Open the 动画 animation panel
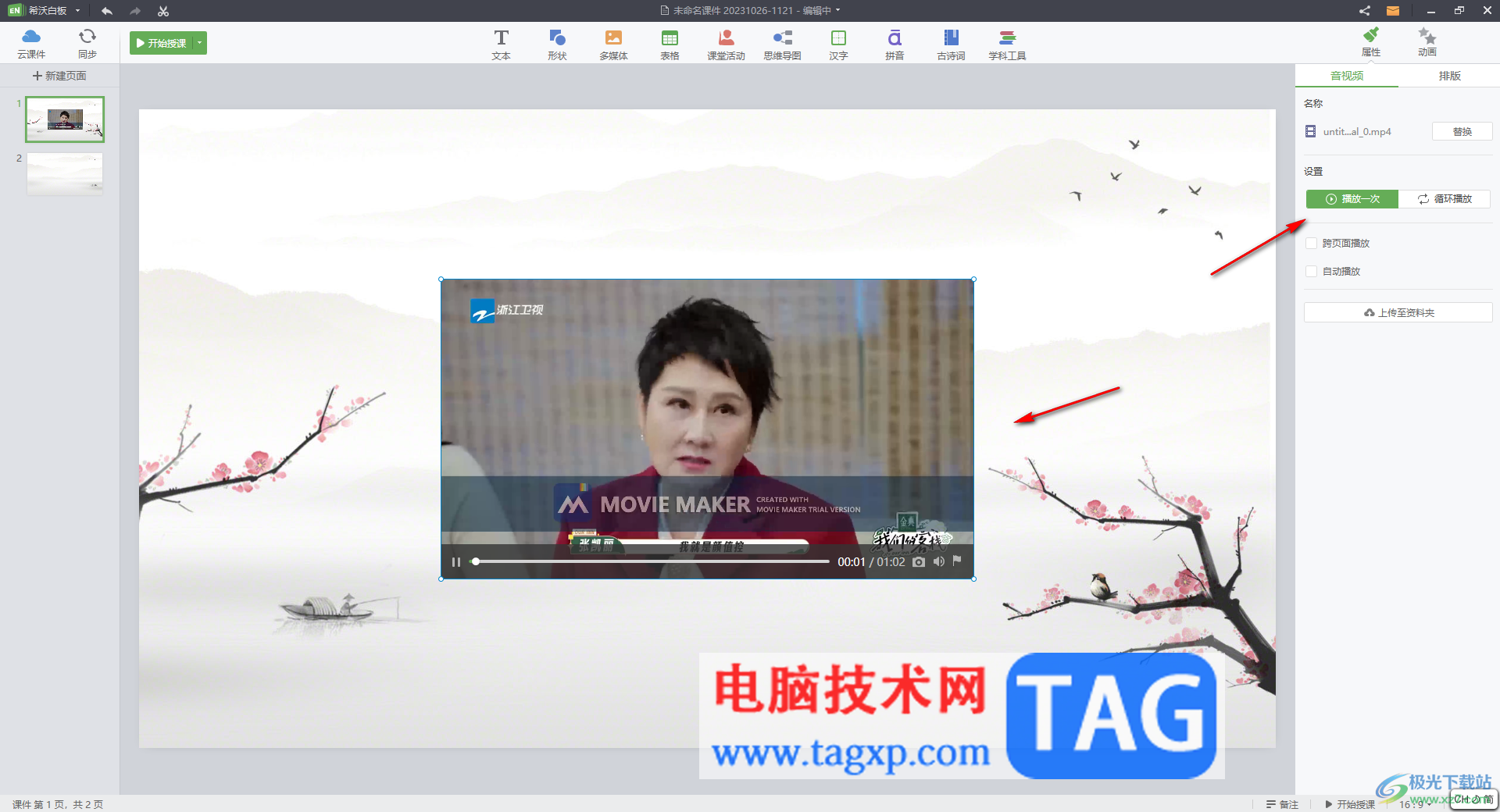 (1427, 42)
